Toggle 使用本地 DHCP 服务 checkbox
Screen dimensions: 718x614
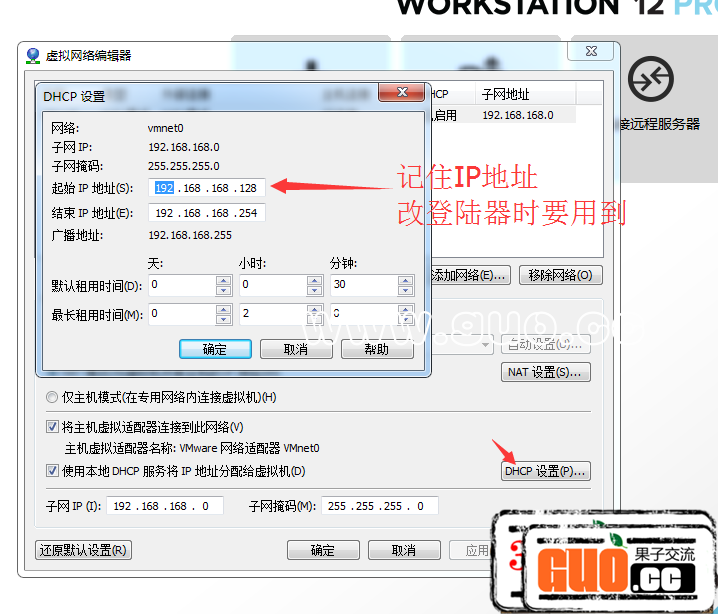(x=54, y=471)
